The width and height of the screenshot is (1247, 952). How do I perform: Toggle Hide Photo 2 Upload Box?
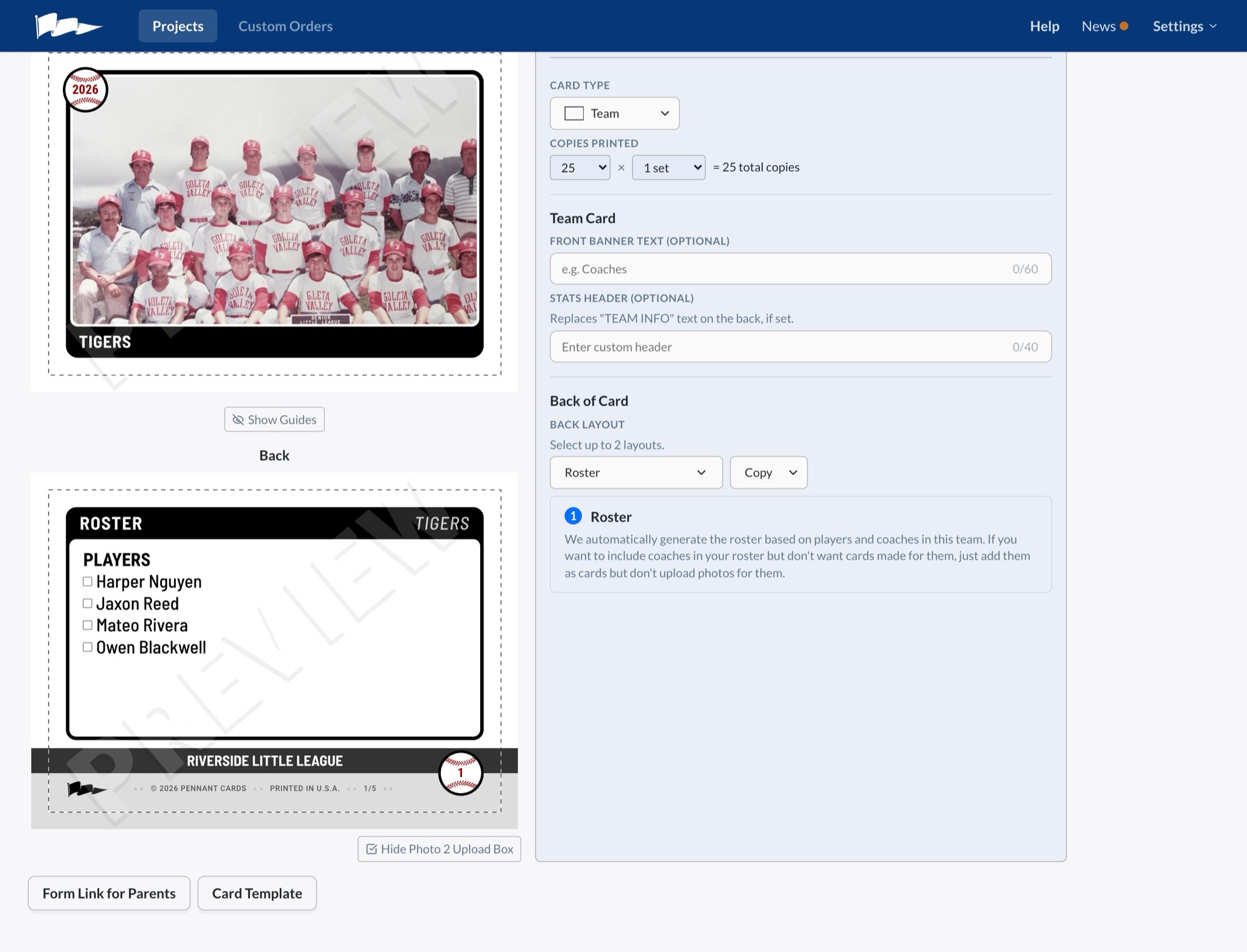440,849
